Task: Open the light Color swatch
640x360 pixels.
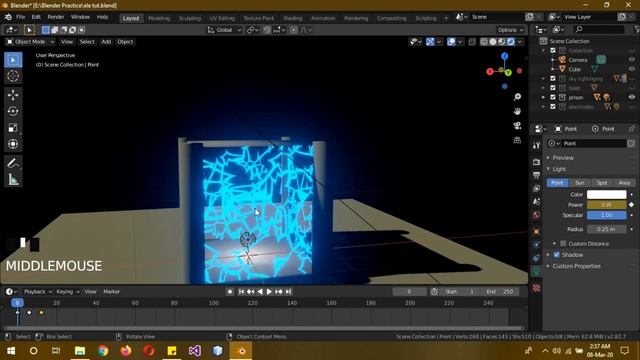Action: tap(607, 194)
